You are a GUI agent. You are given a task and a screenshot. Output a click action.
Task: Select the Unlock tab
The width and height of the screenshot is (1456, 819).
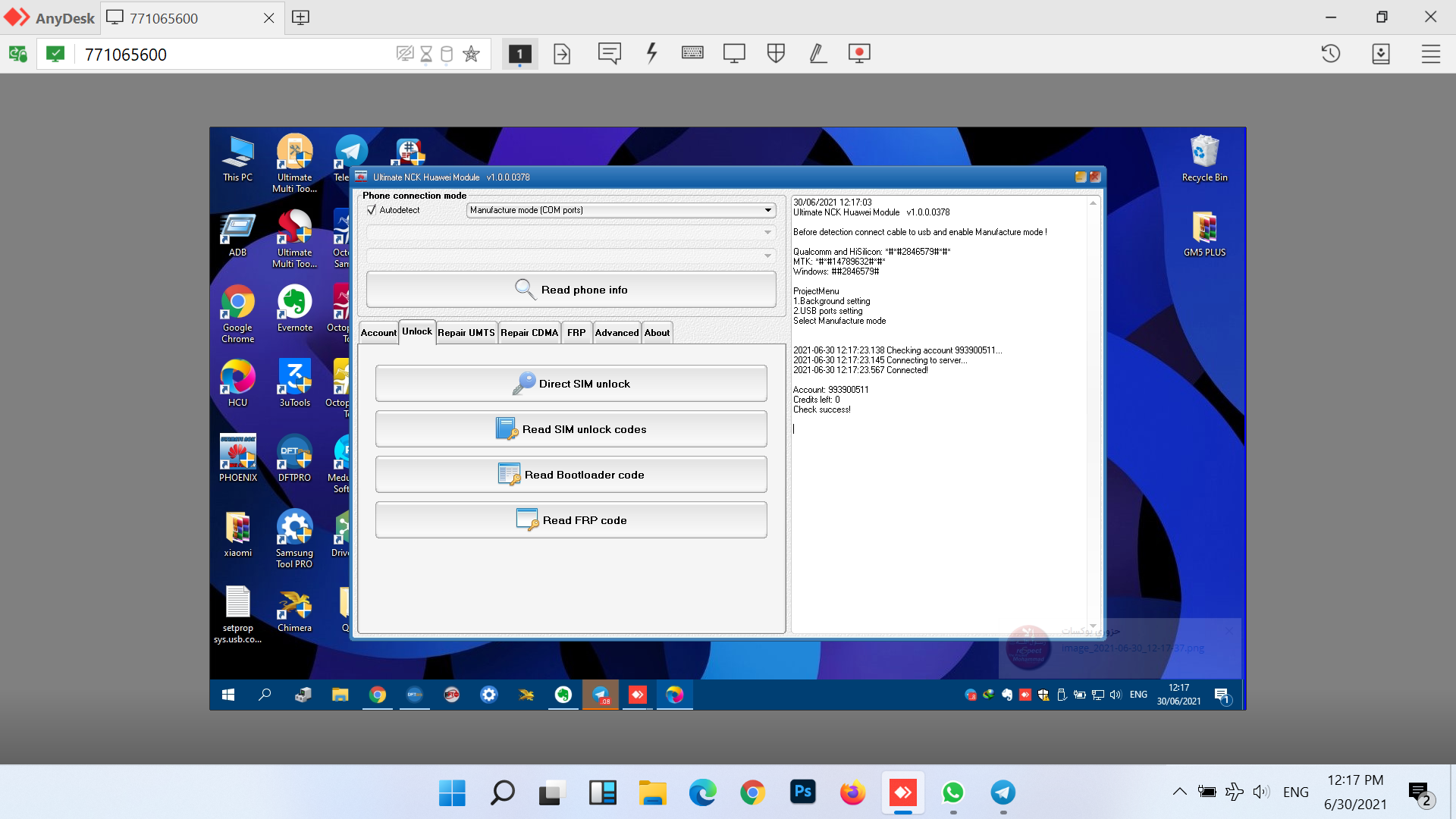(417, 331)
